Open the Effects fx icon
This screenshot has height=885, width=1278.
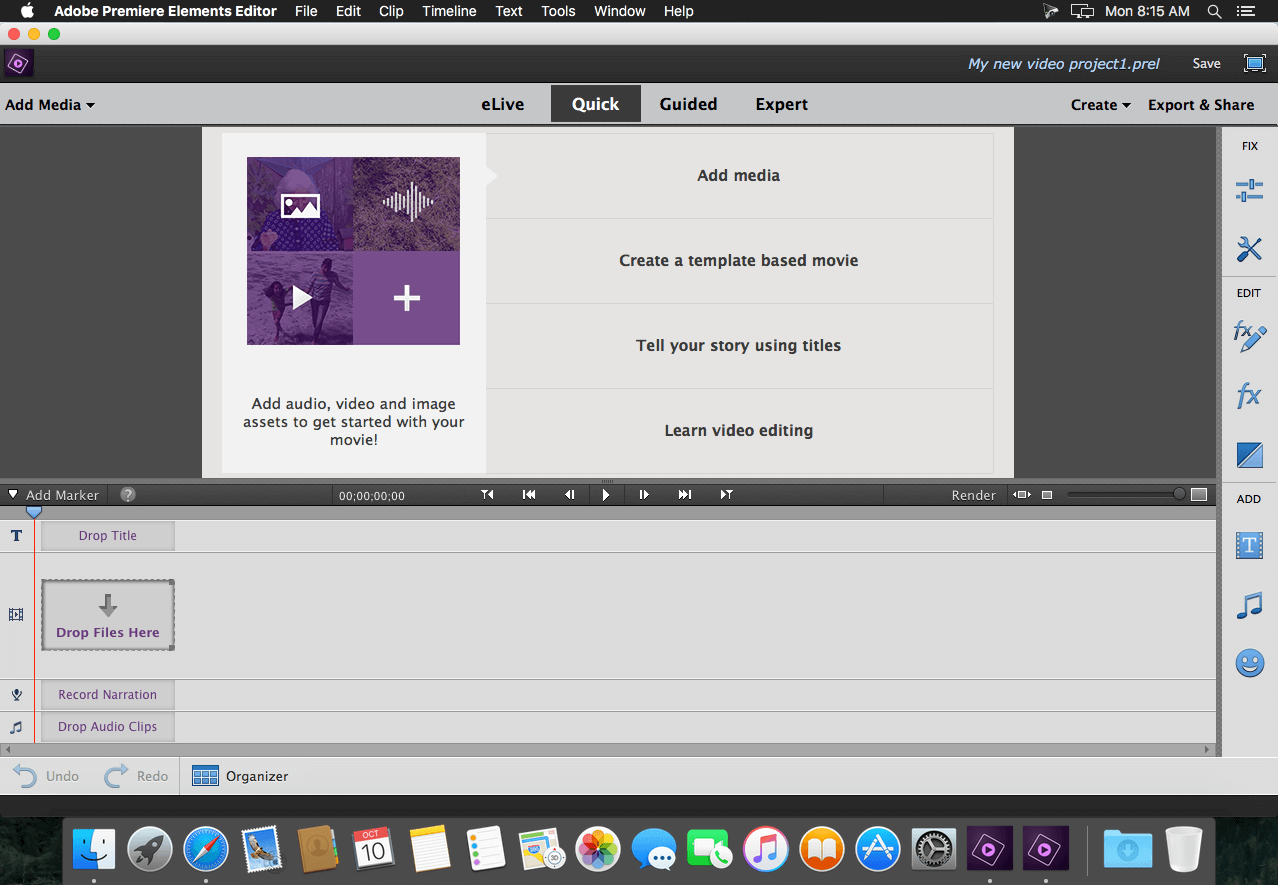[1249, 396]
